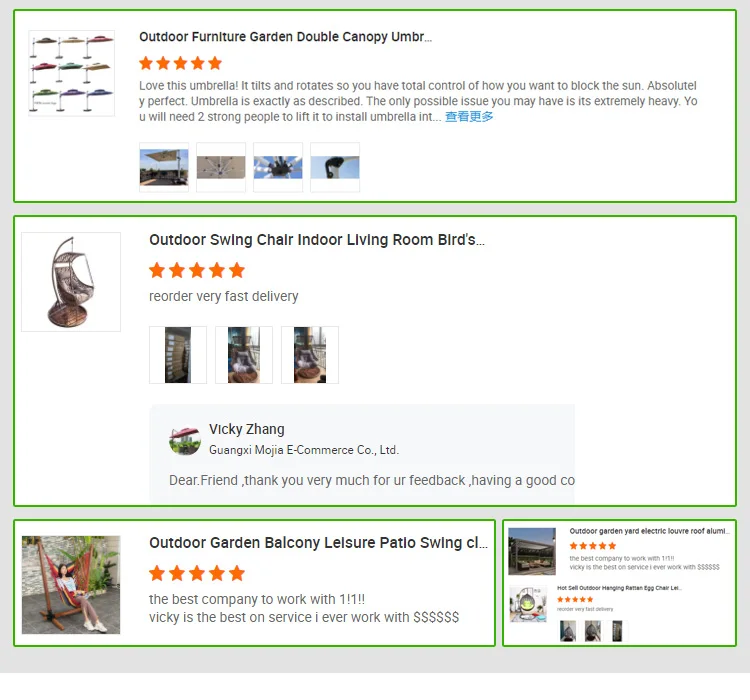Image resolution: width=750 pixels, height=700 pixels.
Task: Open the umbrella crank handle photo
Action: (x=335, y=167)
